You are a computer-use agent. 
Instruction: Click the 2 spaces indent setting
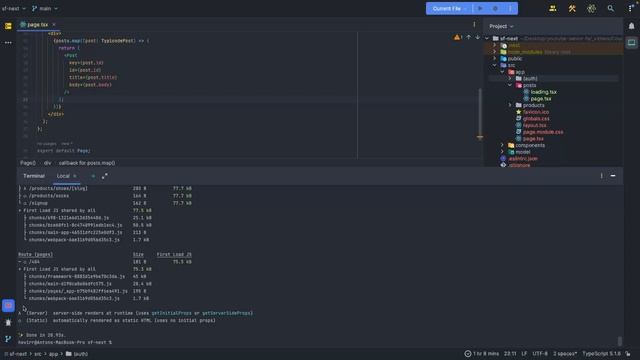565,354
